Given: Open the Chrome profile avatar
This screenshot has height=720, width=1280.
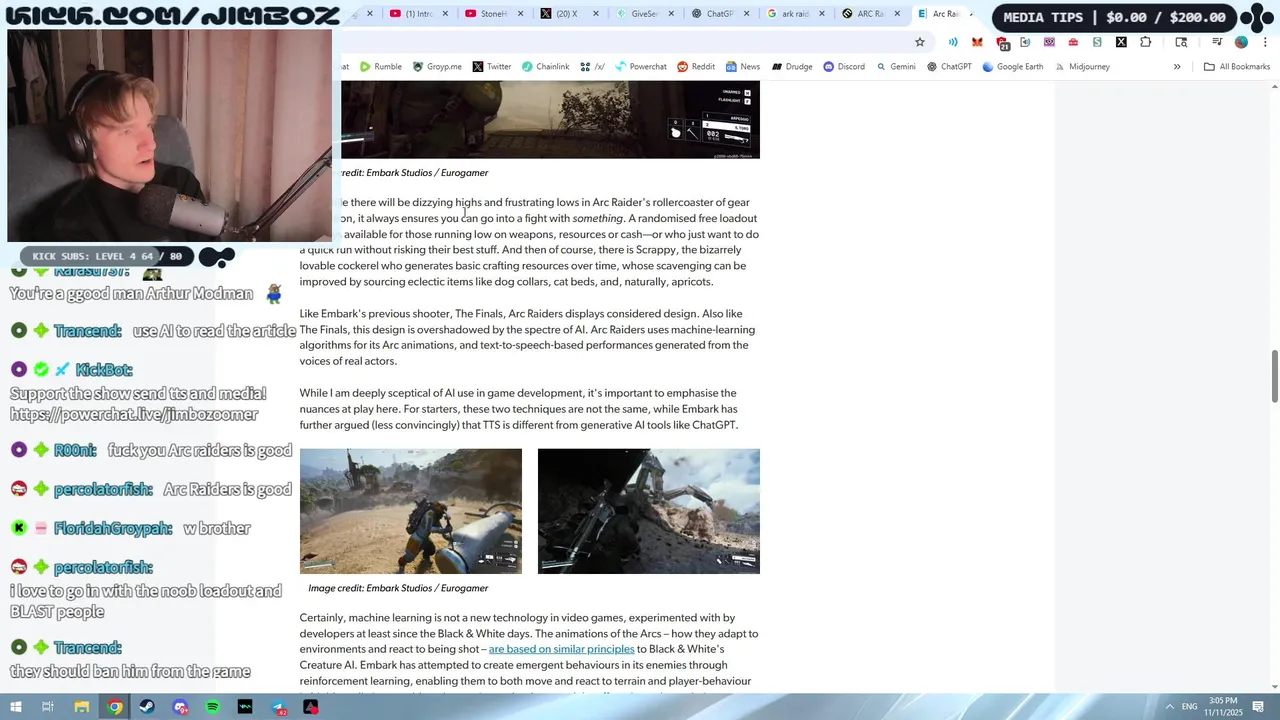Looking at the screenshot, I should click(1241, 42).
